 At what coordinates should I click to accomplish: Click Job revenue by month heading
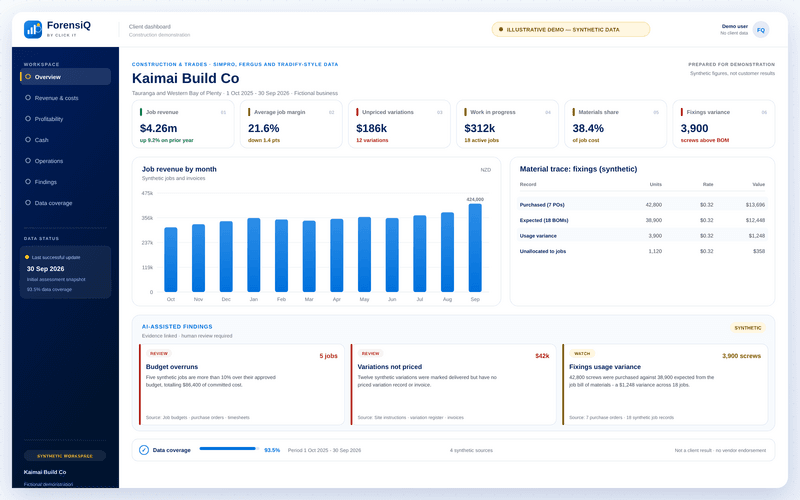click(x=179, y=169)
